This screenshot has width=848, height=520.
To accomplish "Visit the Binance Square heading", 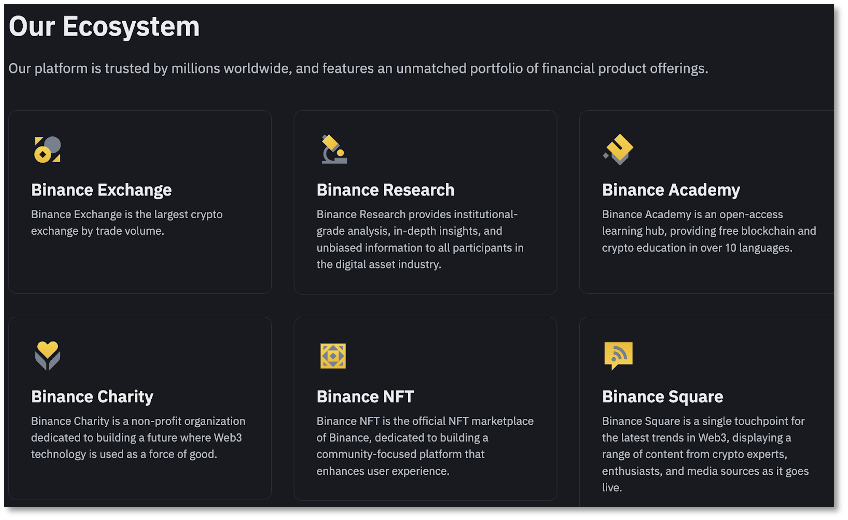I will click(x=662, y=396).
